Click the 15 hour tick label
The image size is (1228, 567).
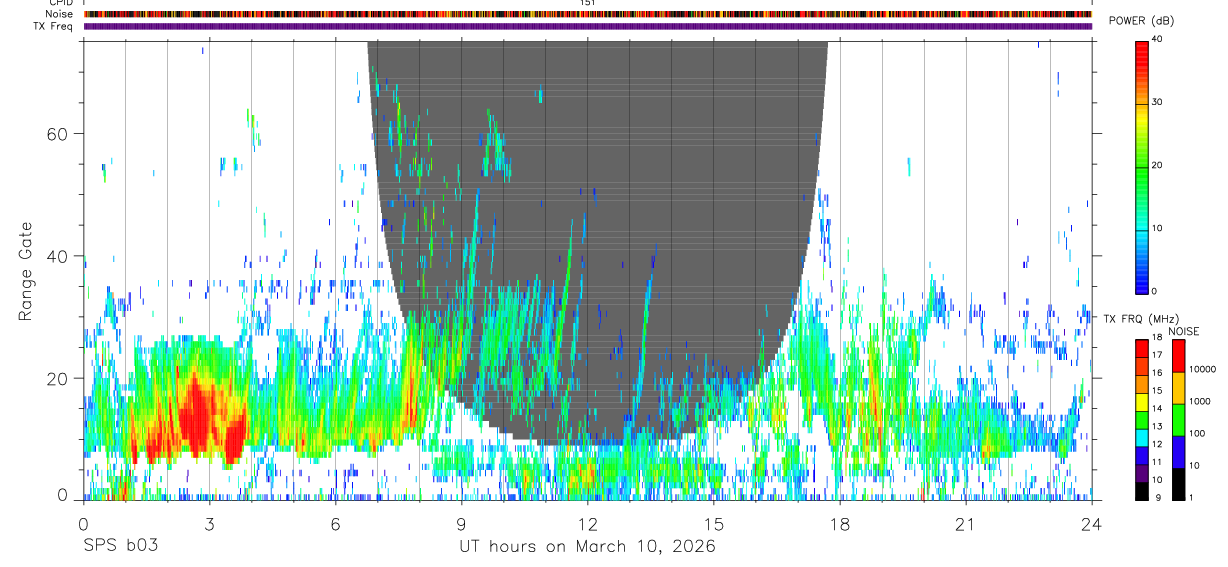tap(713, 523)
